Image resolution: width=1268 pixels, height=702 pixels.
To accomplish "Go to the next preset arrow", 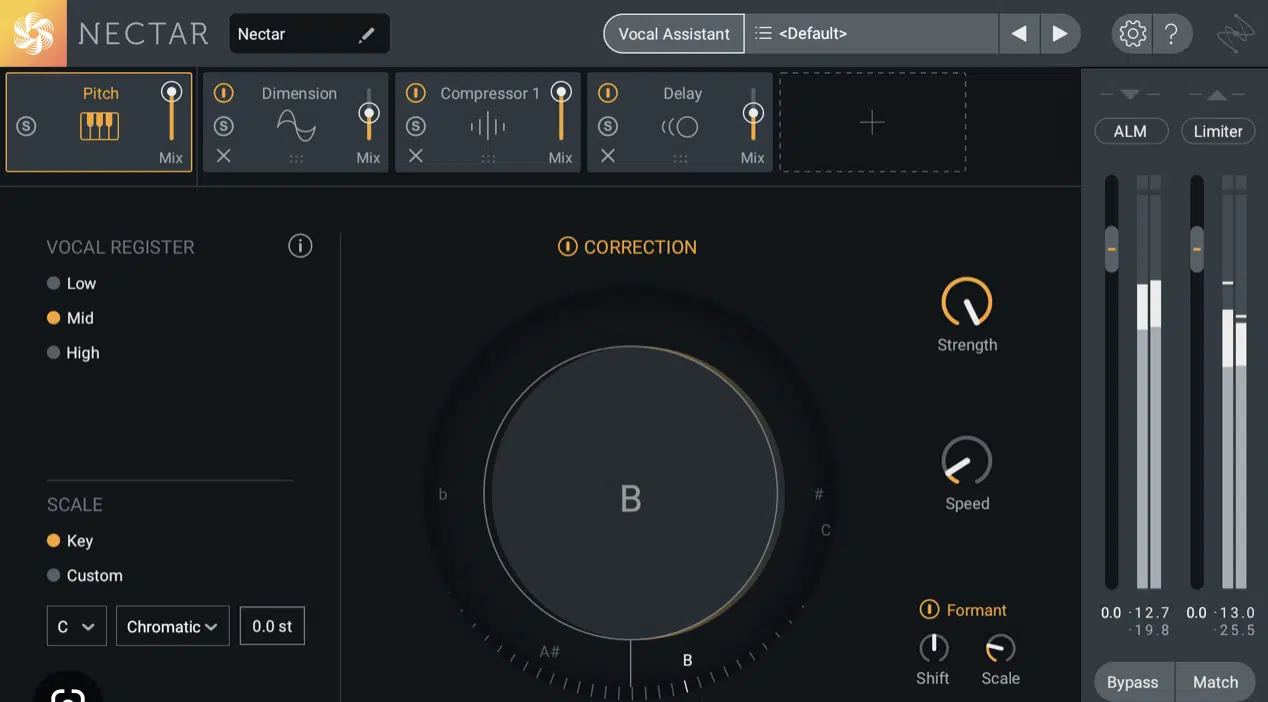I will 1059,34.
